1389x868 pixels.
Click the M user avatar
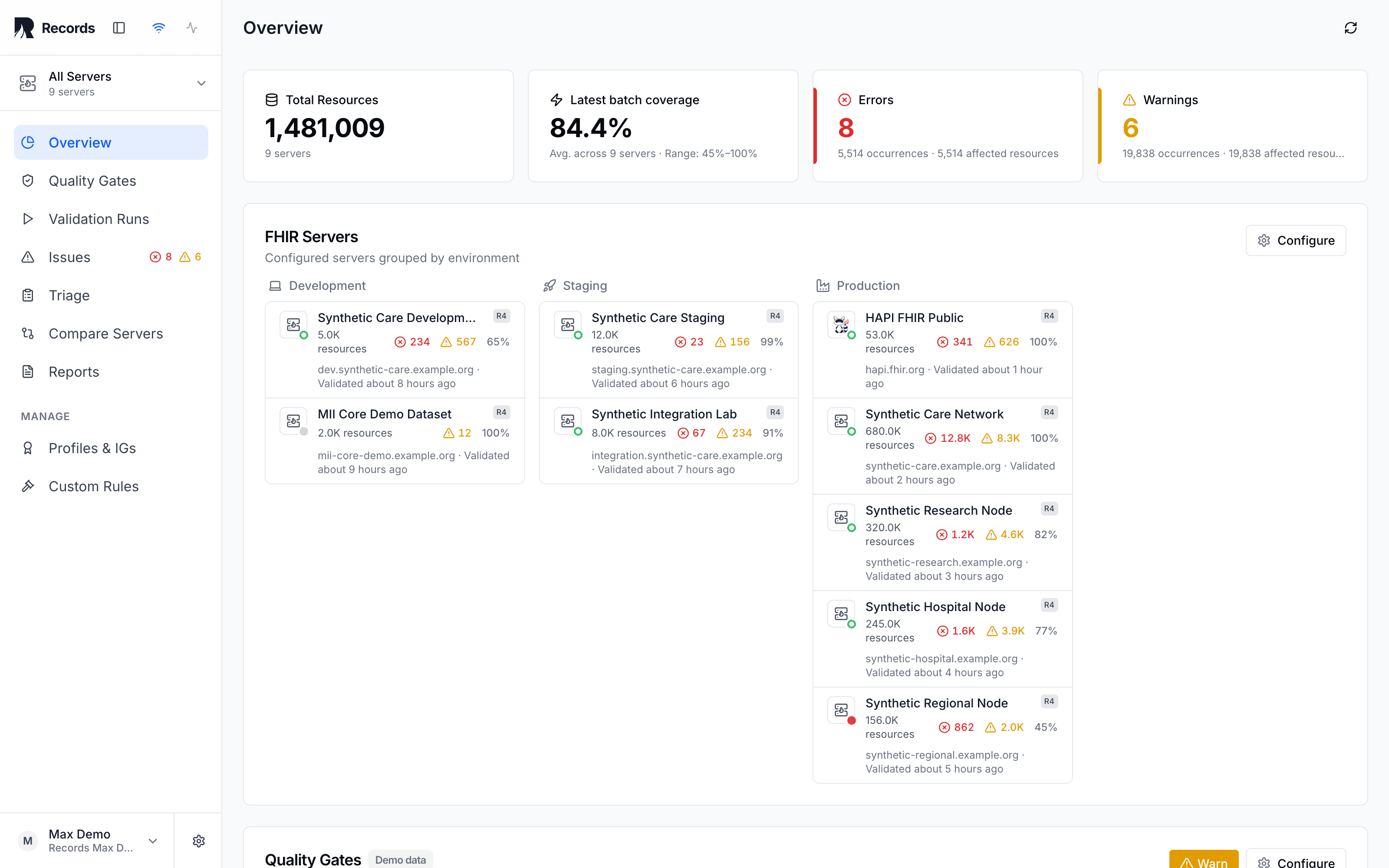27,841
